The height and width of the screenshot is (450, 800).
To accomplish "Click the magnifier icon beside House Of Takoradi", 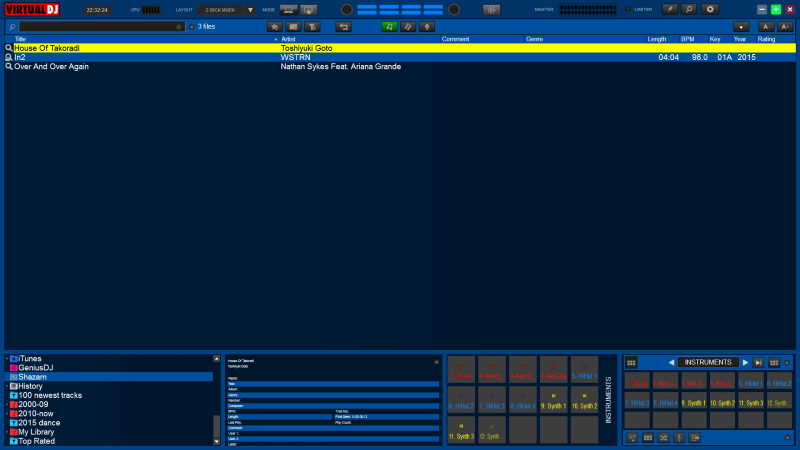I will [x=9, y=48].
